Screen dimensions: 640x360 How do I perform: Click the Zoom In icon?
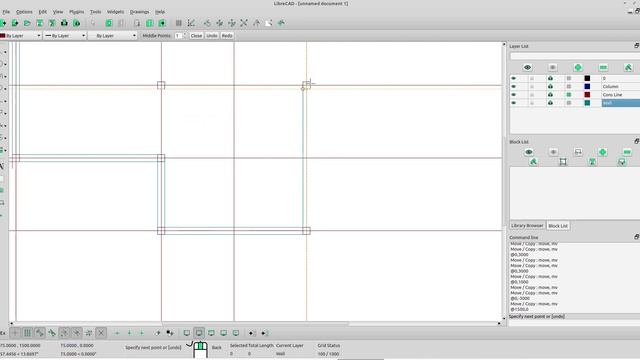point(220,23)
